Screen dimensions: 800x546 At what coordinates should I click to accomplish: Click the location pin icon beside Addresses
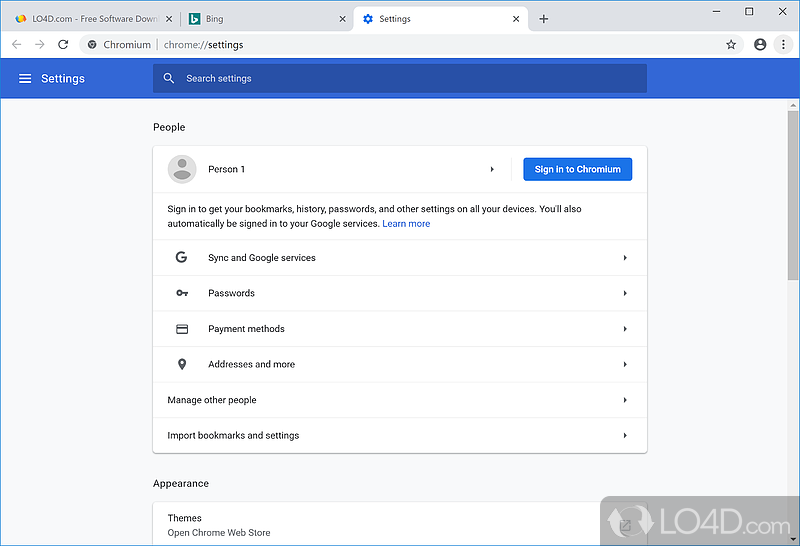[x=182, y=364]
